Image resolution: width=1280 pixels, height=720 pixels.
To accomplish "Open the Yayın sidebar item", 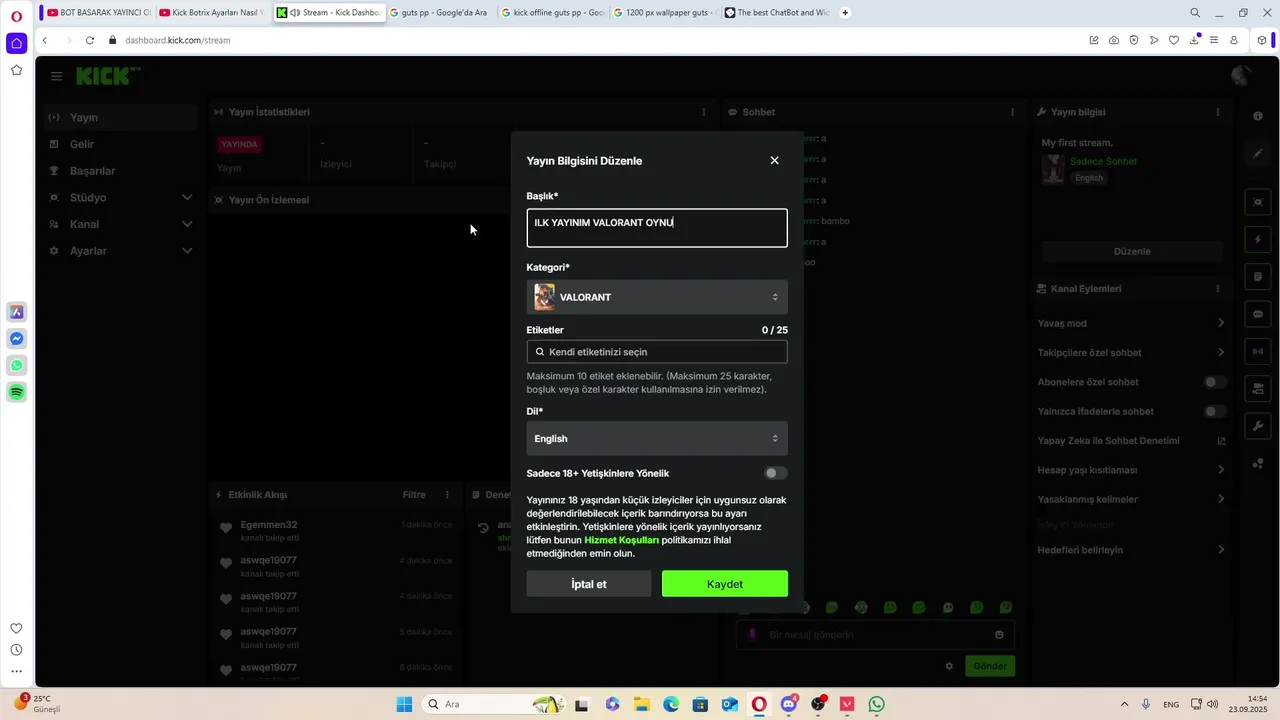I will pyautogui.click(x=121, y=117).
